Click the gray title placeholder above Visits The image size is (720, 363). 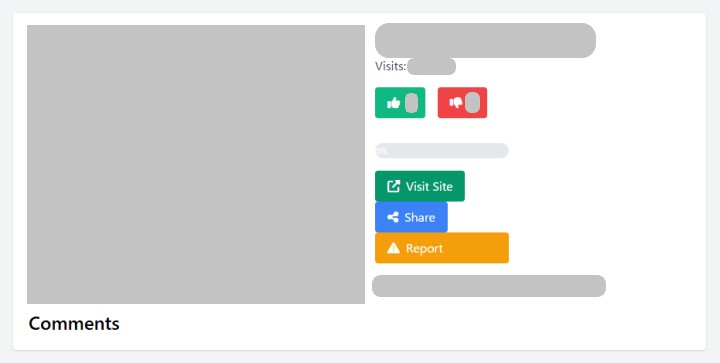coord(485,40)
